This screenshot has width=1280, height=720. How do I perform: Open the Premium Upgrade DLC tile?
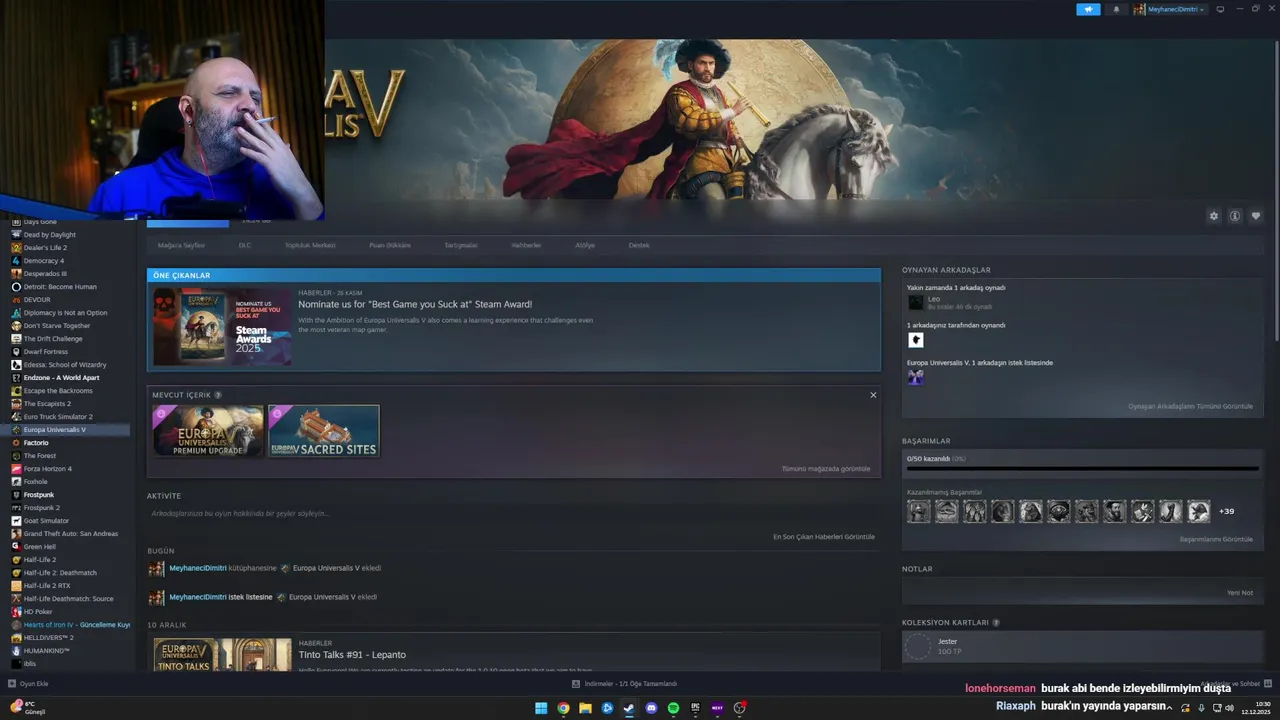point(208,431)
